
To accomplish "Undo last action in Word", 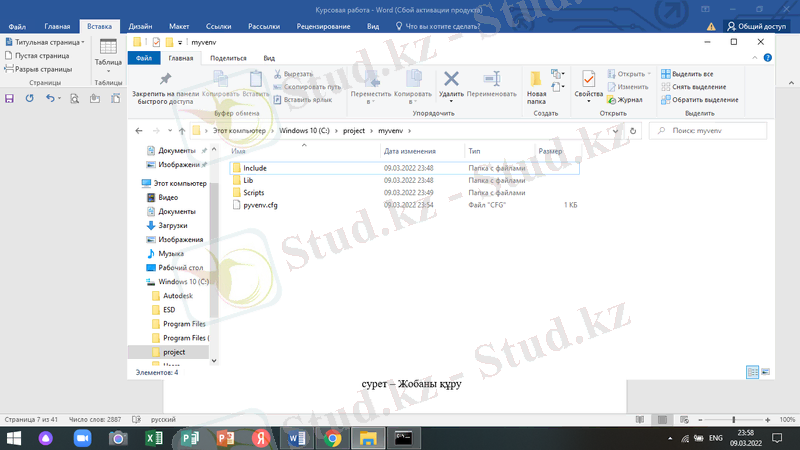I will click(x=49, y=98).
